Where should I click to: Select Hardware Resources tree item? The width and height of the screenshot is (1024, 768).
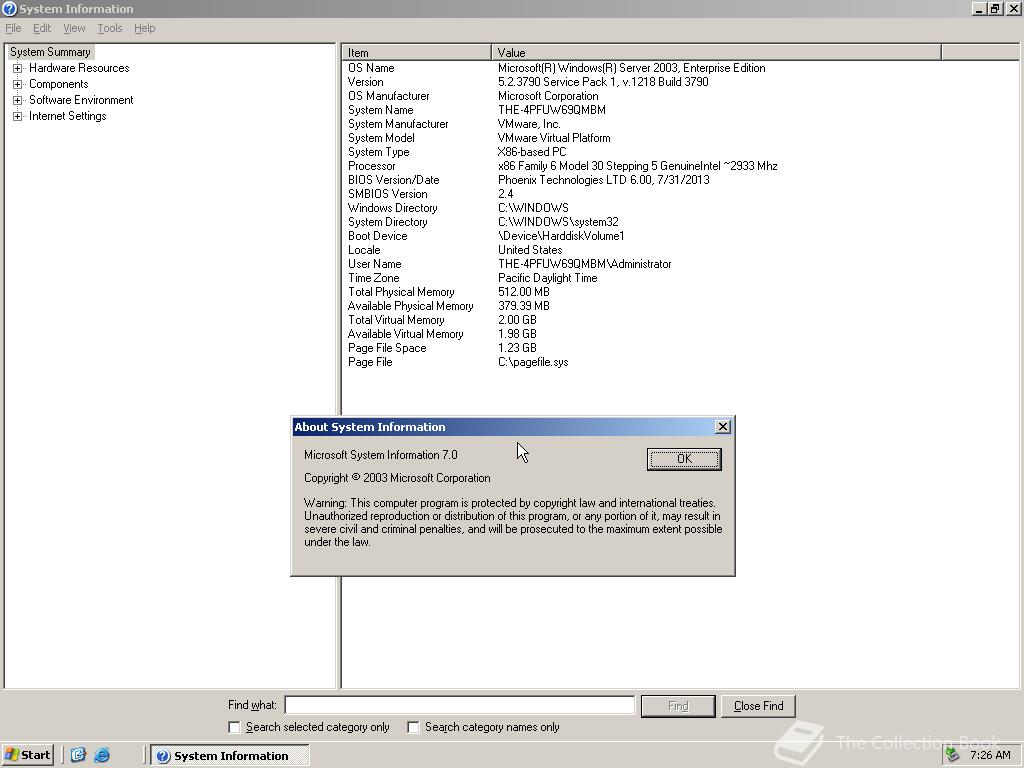point(79,68)
